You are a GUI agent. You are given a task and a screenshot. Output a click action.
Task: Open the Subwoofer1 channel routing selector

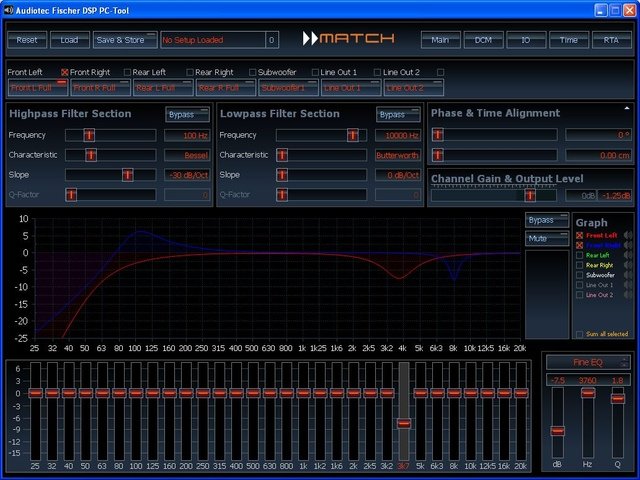(x=287, y=88)
